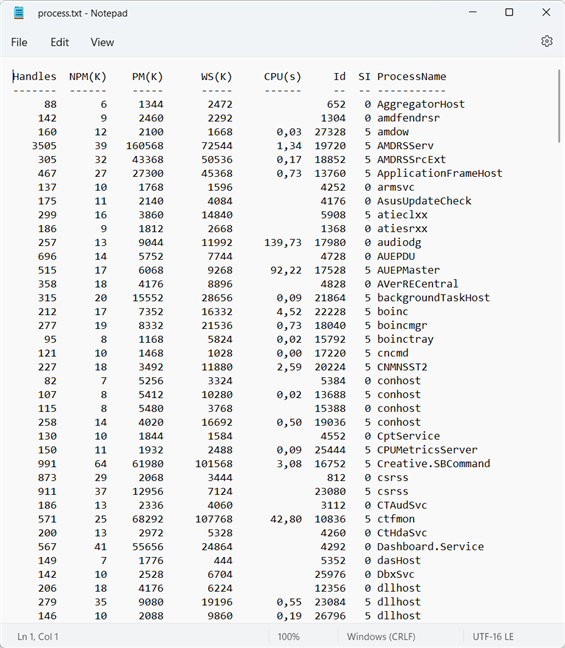The width and height of the screenshot is (565, 648).
Task: Click the Id 27328 value
Action: pos(330,132)
